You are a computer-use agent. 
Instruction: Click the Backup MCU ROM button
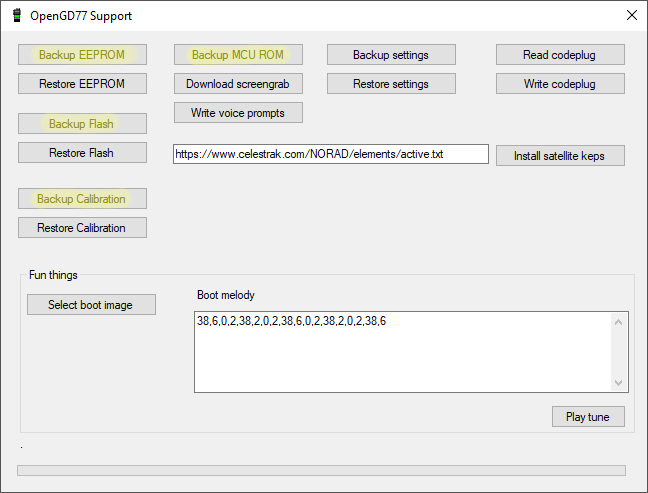click(x=238, y=55)
